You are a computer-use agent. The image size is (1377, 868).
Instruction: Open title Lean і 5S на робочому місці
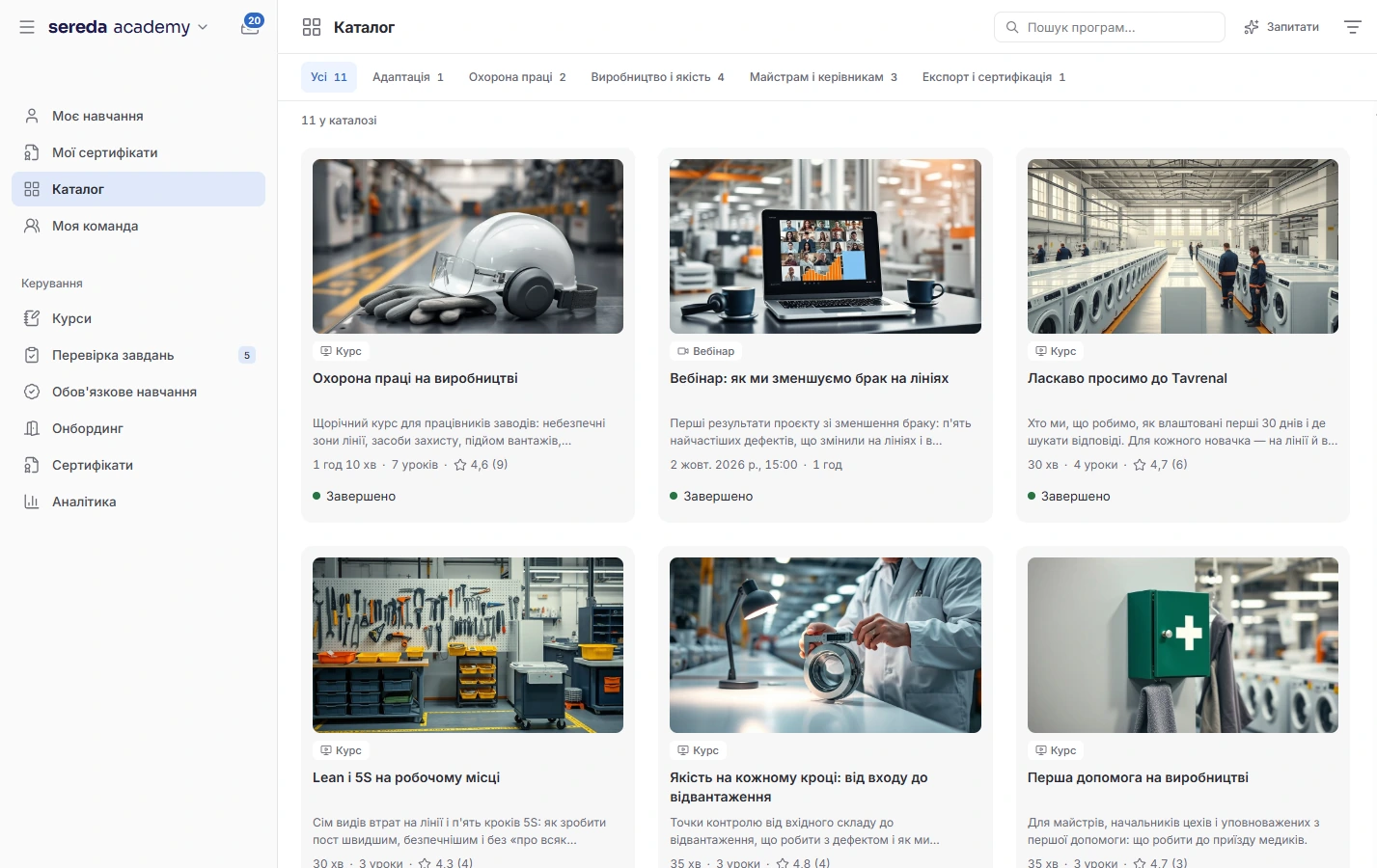406,777
